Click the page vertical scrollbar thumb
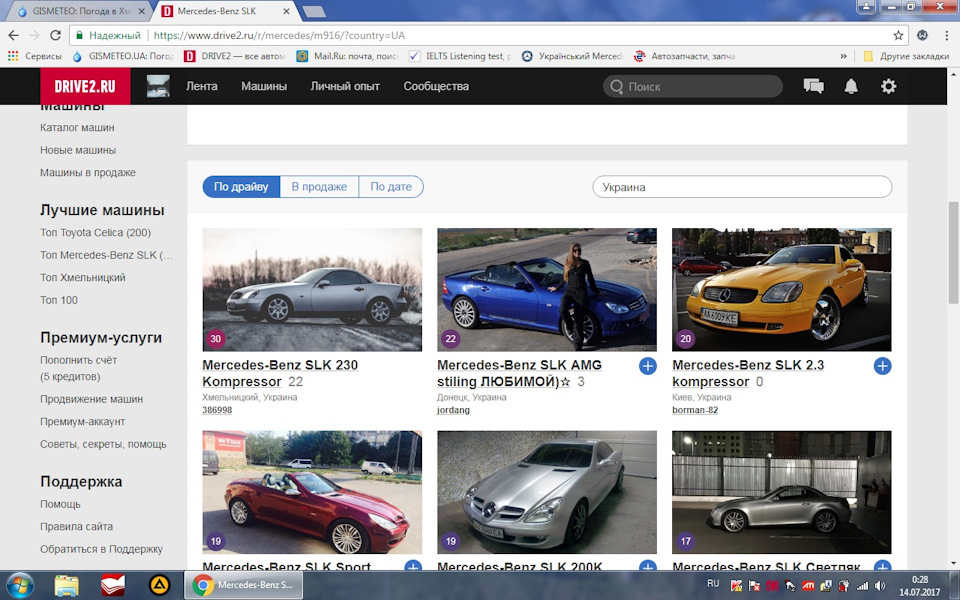This screenshot has height=600, width=960. (953, 252)
